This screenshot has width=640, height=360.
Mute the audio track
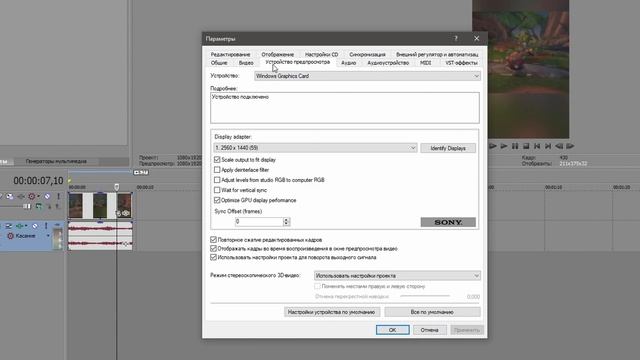point(35,226)
